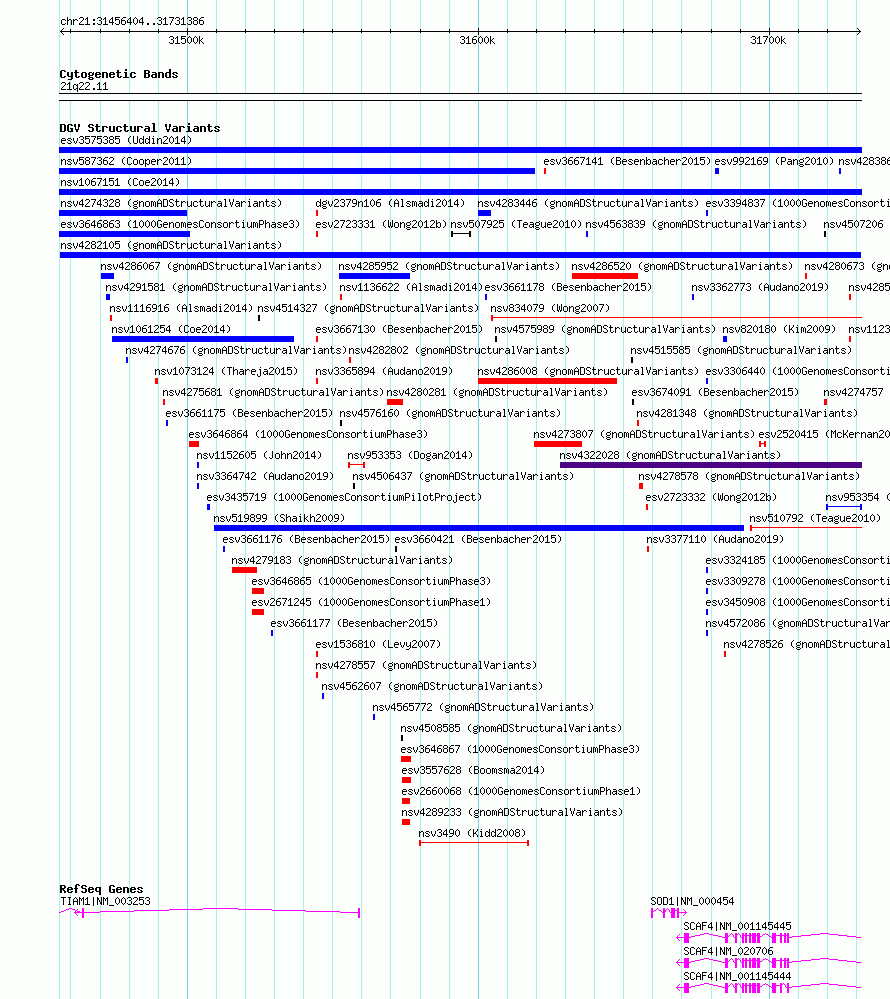Click the 31600k ruler position label
This screenshot has width=890, height=999.
point(477,40)
